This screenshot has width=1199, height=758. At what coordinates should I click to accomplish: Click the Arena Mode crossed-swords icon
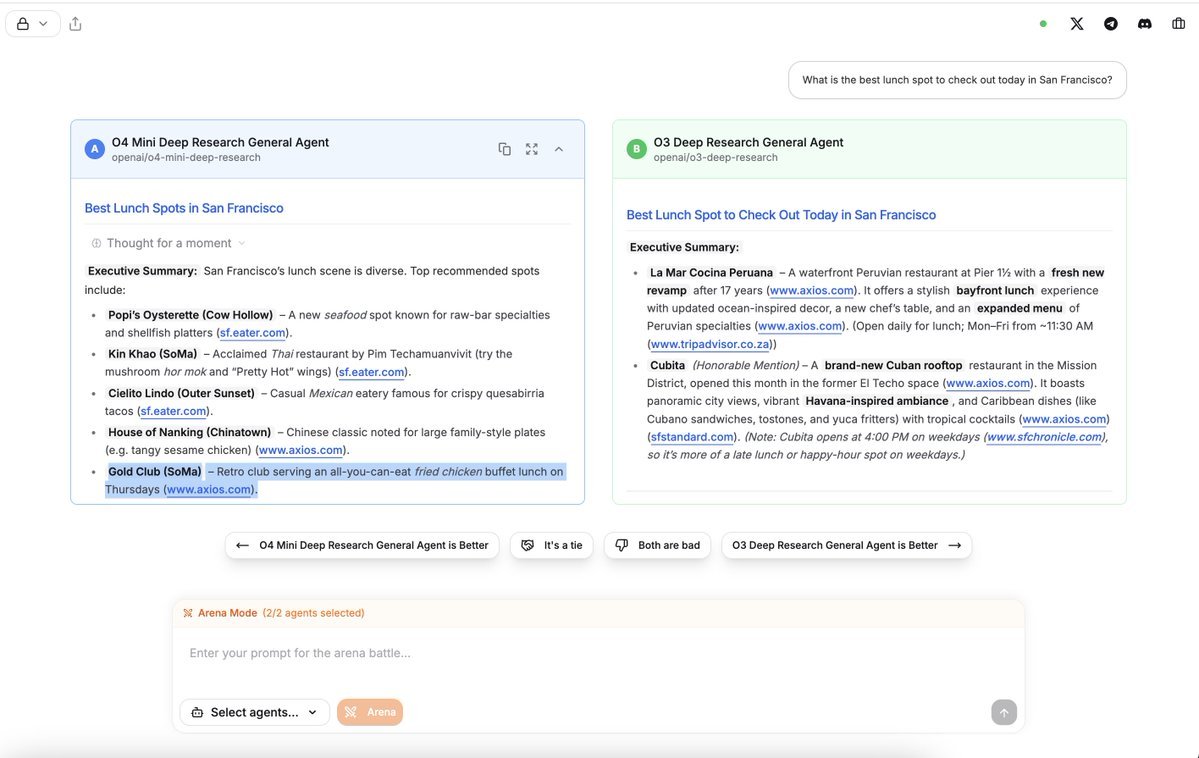[187, 613]
